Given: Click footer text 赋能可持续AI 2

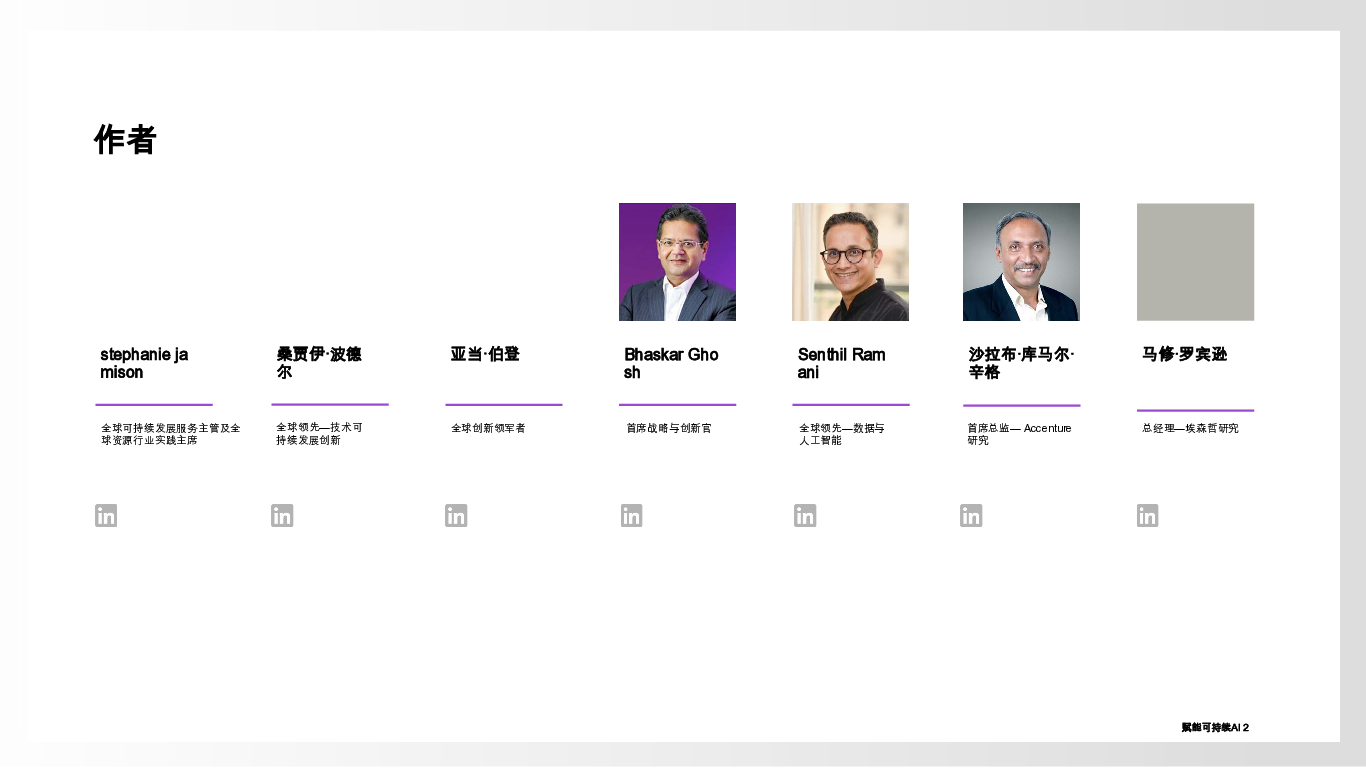Looking at the screenshot, I should [x=1215, y=727].
